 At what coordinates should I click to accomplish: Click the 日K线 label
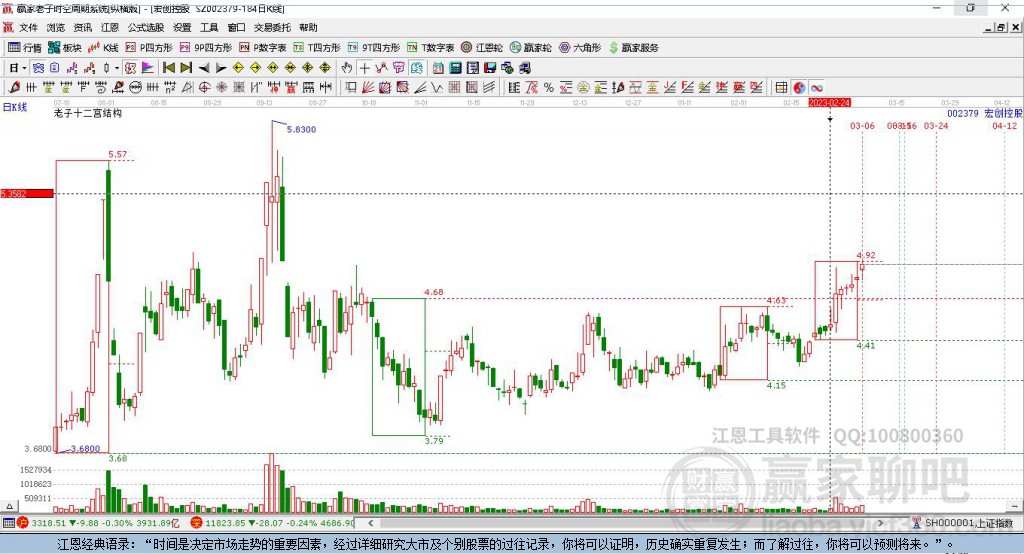tap(15, 107)
